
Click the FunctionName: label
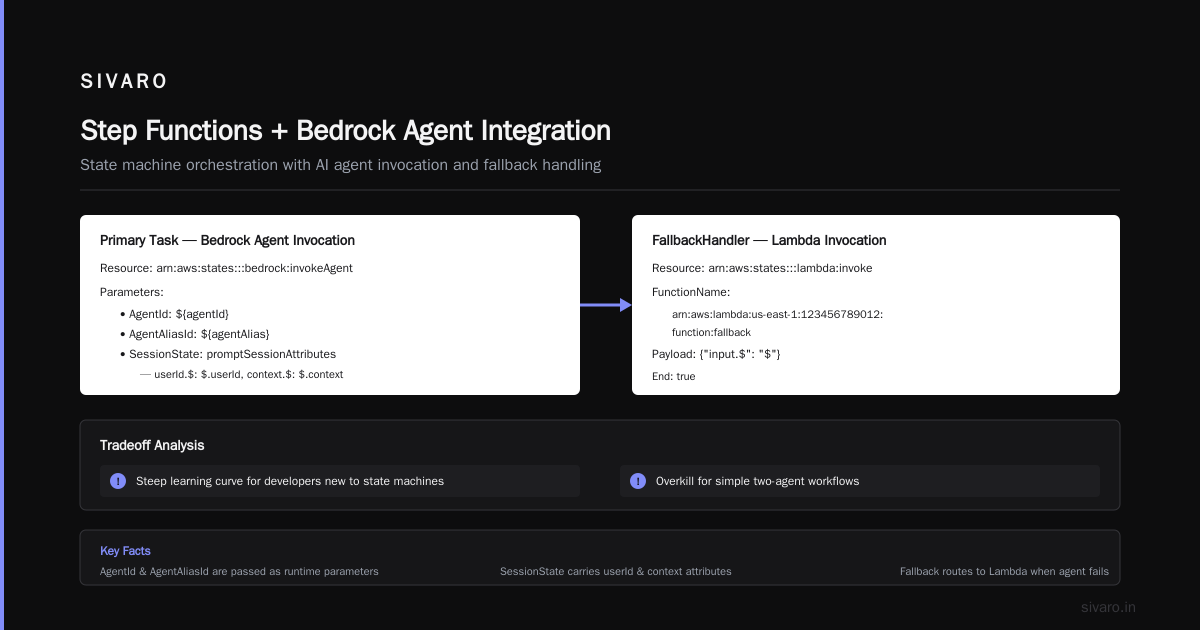point(691,292)
